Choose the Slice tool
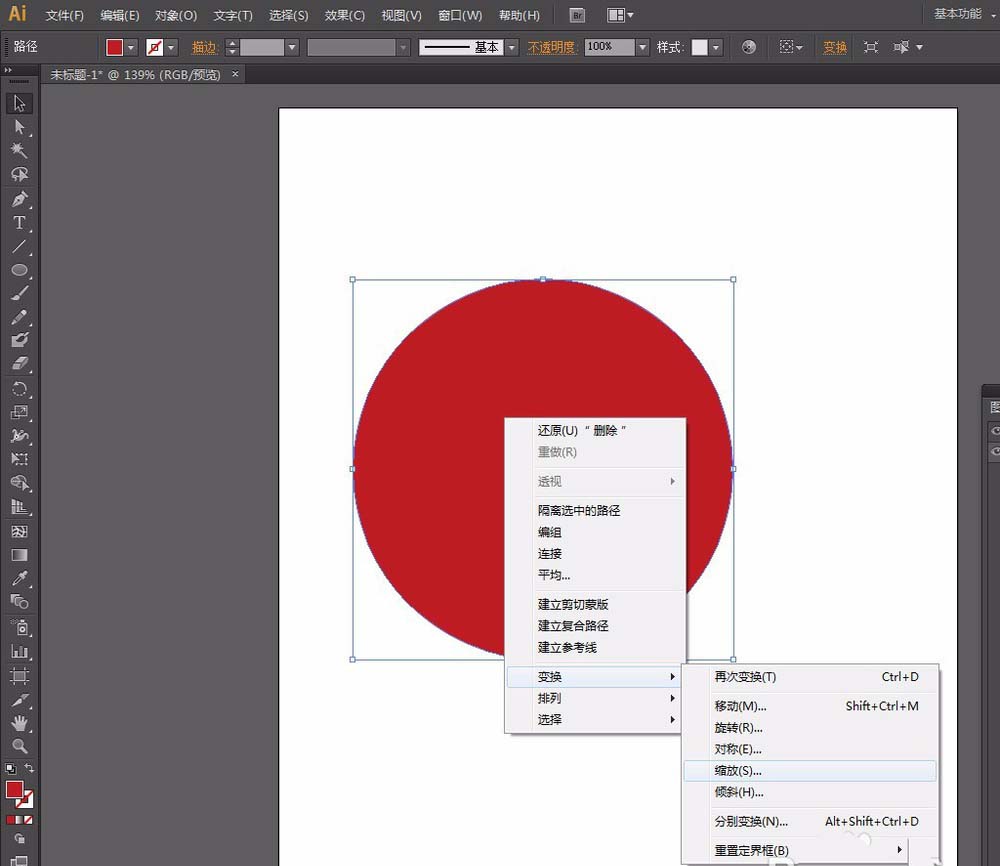Viewport: 1000px width, 866px height. click(x=19, y=700)
